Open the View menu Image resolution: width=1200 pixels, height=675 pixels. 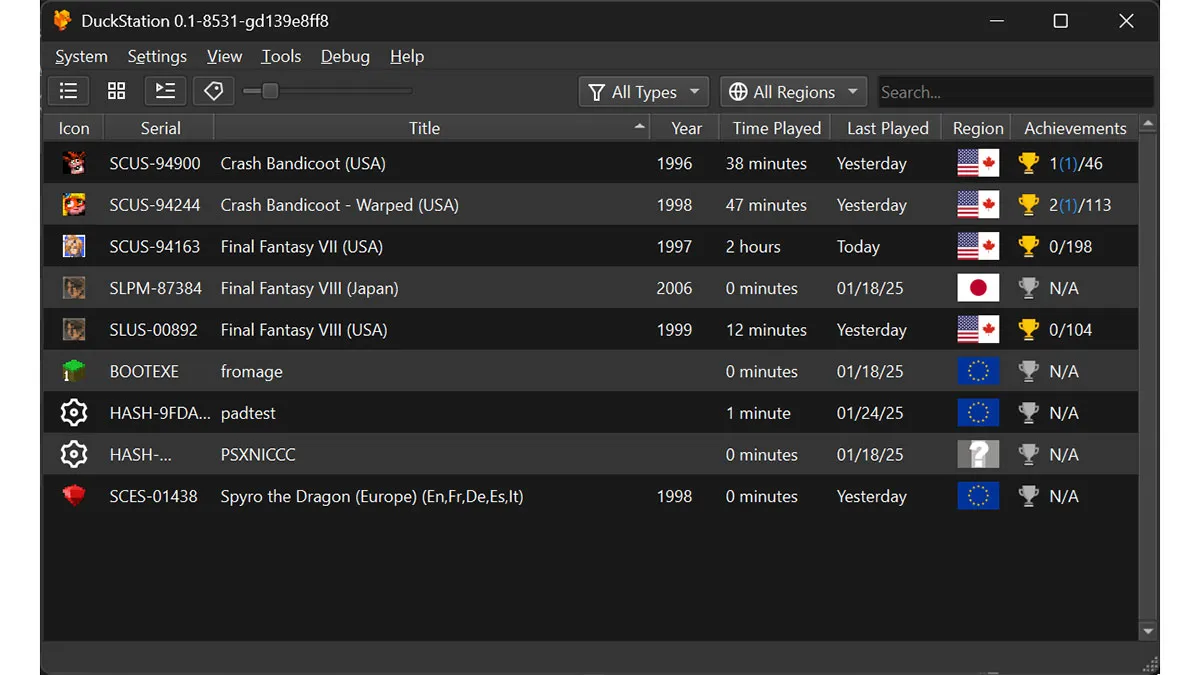(x=224, y=56)
